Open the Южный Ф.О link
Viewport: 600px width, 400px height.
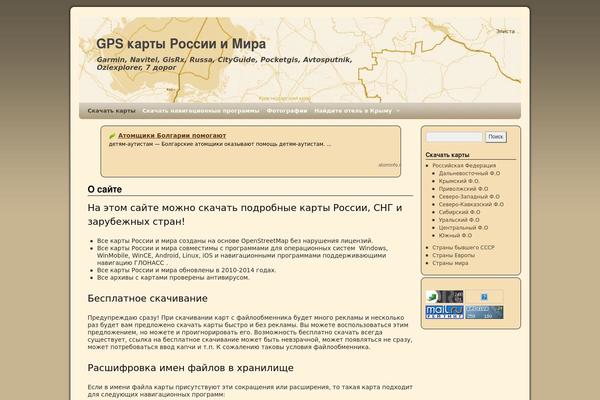[x=455, y=235]
